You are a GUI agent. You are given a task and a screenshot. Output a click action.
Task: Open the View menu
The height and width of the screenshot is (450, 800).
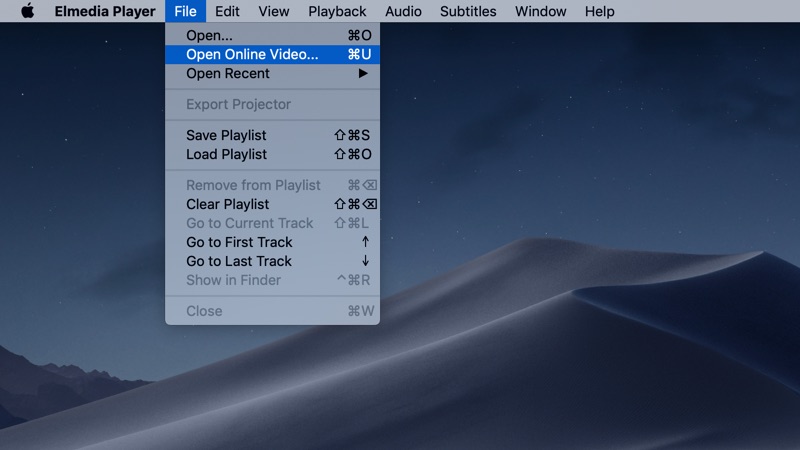pos(273,11)
